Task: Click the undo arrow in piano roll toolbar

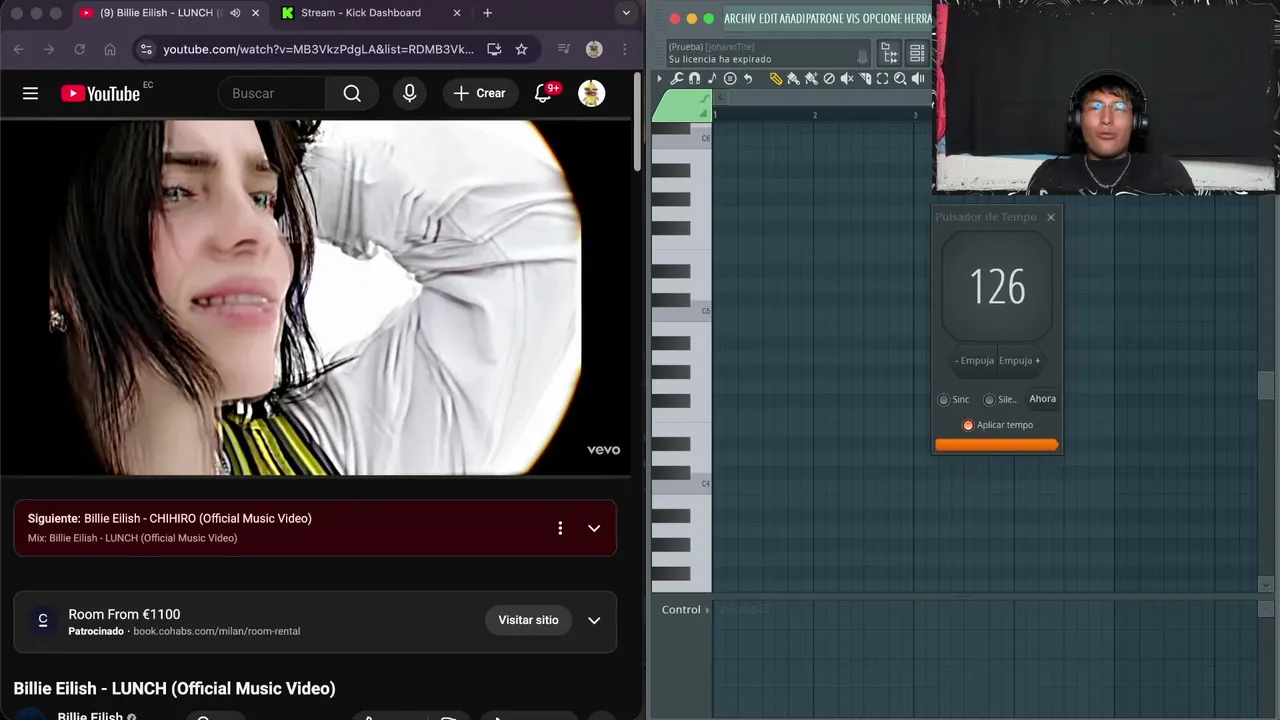Action: point(748,79)
